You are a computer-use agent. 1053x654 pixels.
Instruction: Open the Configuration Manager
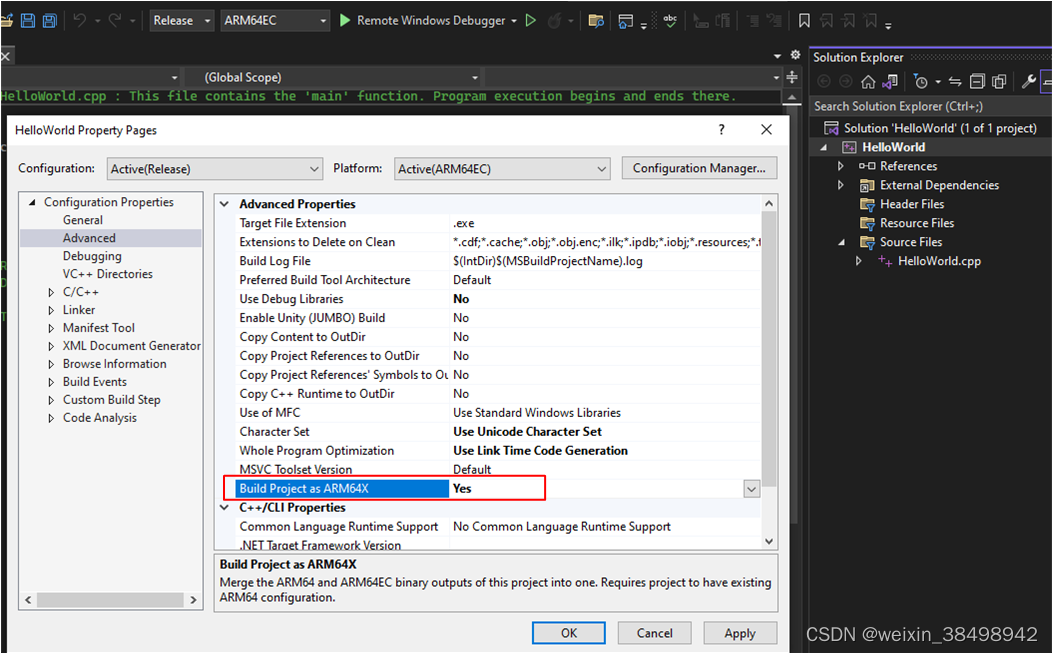(699, 168)
